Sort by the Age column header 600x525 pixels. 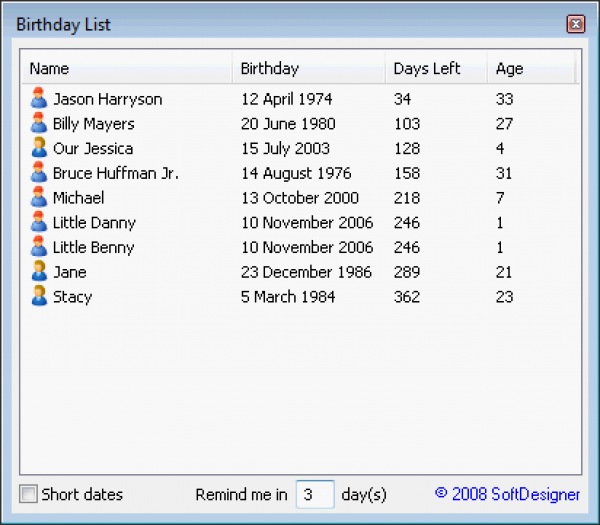(530, 69)
